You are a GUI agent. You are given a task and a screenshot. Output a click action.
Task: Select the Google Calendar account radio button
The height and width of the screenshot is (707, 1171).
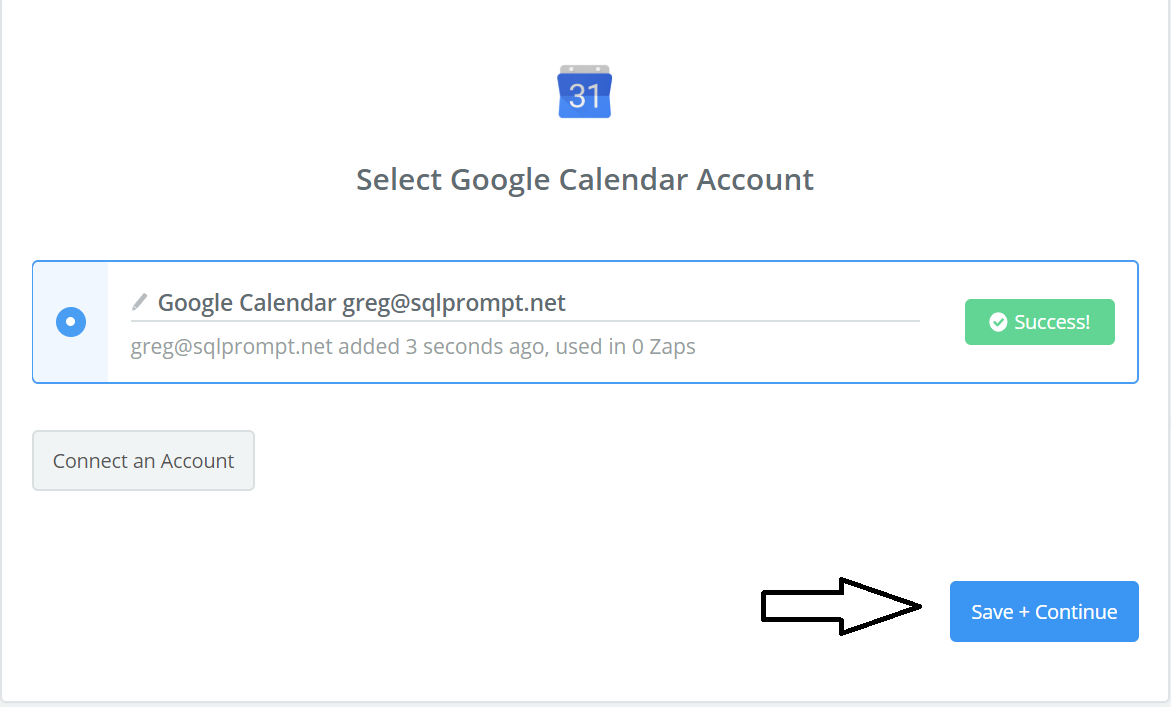71,322
